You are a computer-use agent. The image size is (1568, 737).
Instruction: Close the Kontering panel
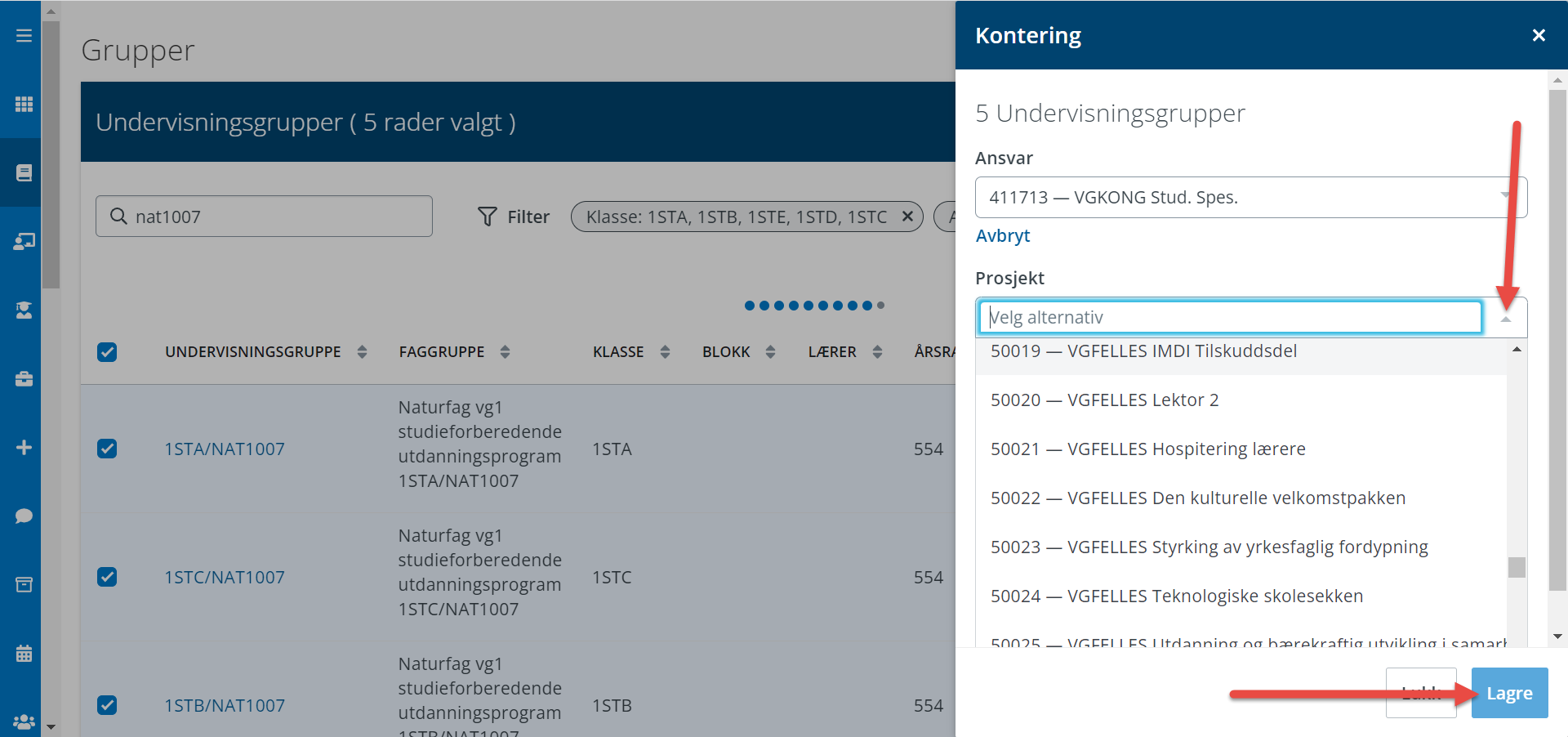pyautogui.click(x=1539, y=35)
